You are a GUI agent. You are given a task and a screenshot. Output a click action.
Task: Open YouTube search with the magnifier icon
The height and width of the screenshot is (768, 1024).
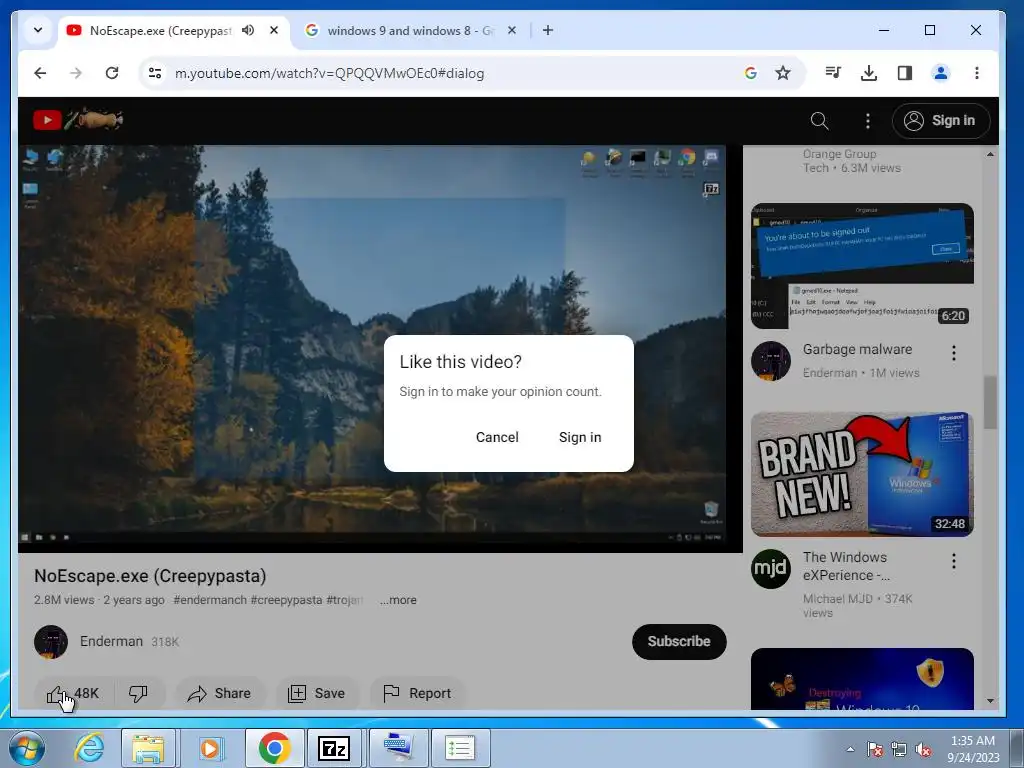coord(820,121)
